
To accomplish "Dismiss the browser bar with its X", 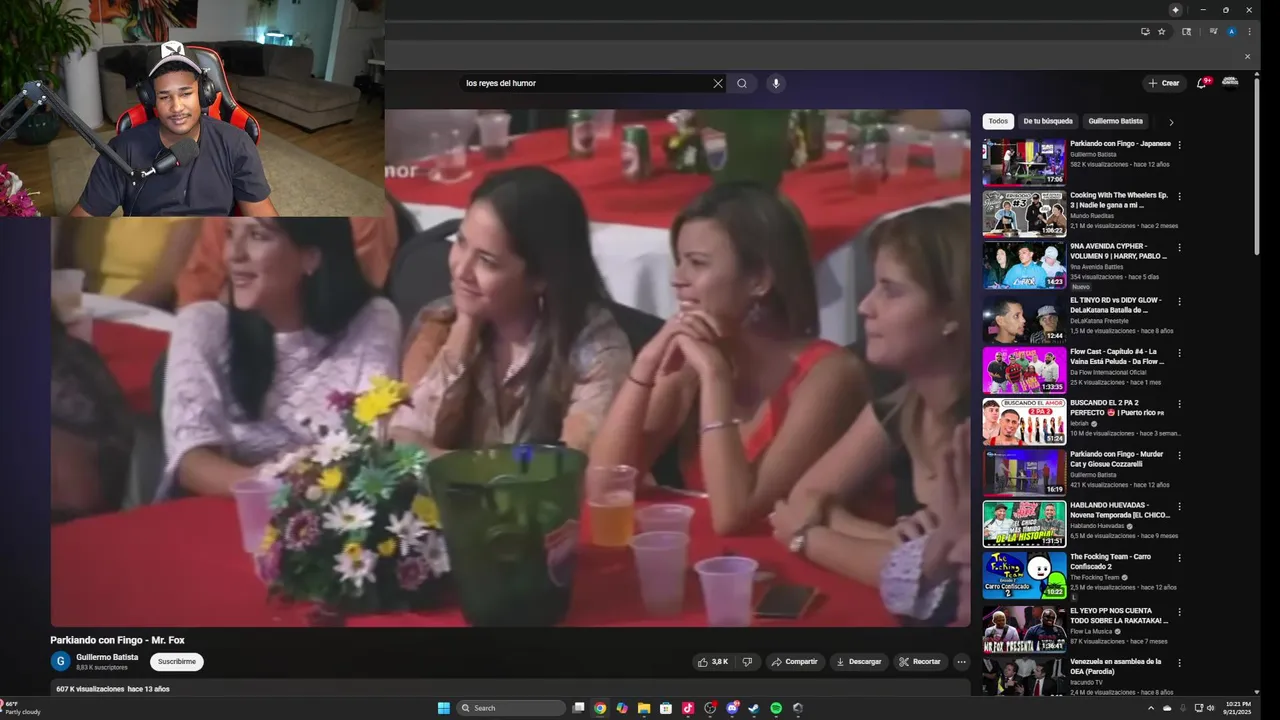I will point(1247,56).
